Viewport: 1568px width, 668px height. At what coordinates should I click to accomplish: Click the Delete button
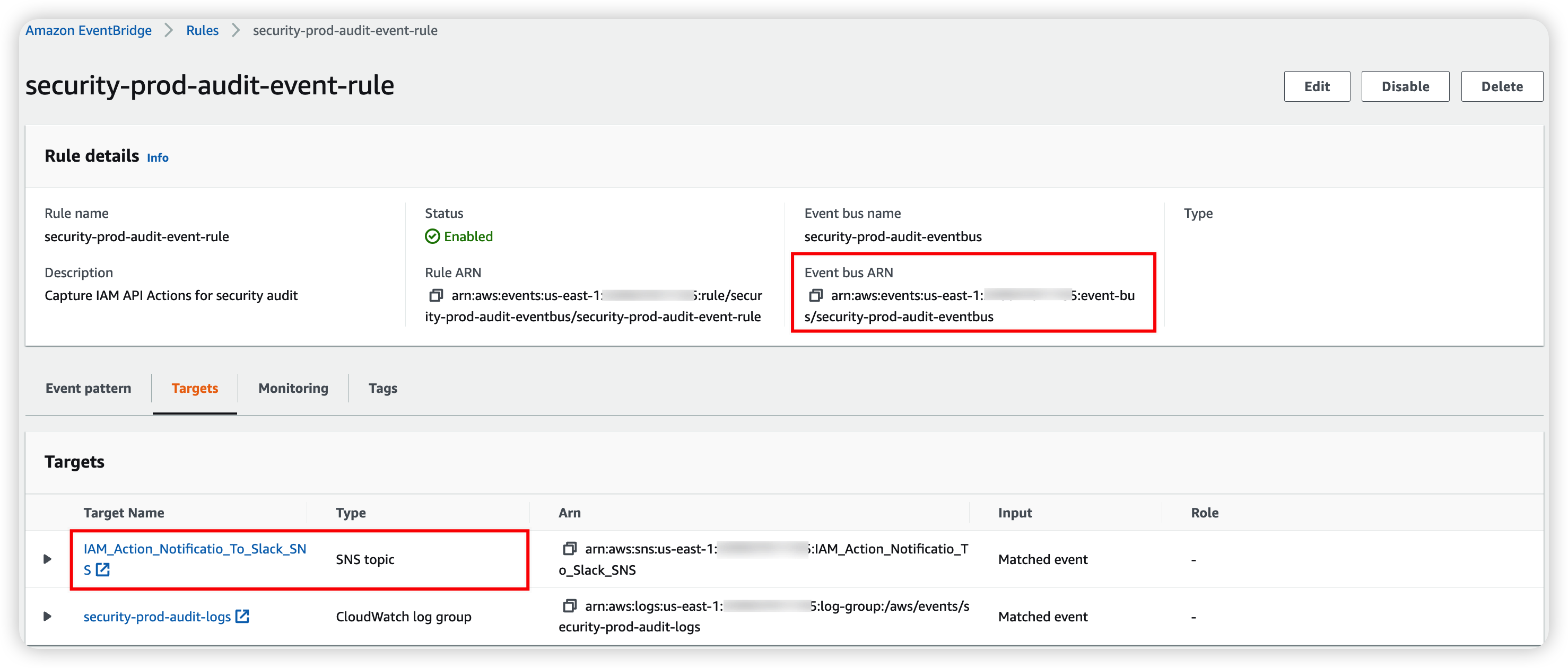(1502, 86)
